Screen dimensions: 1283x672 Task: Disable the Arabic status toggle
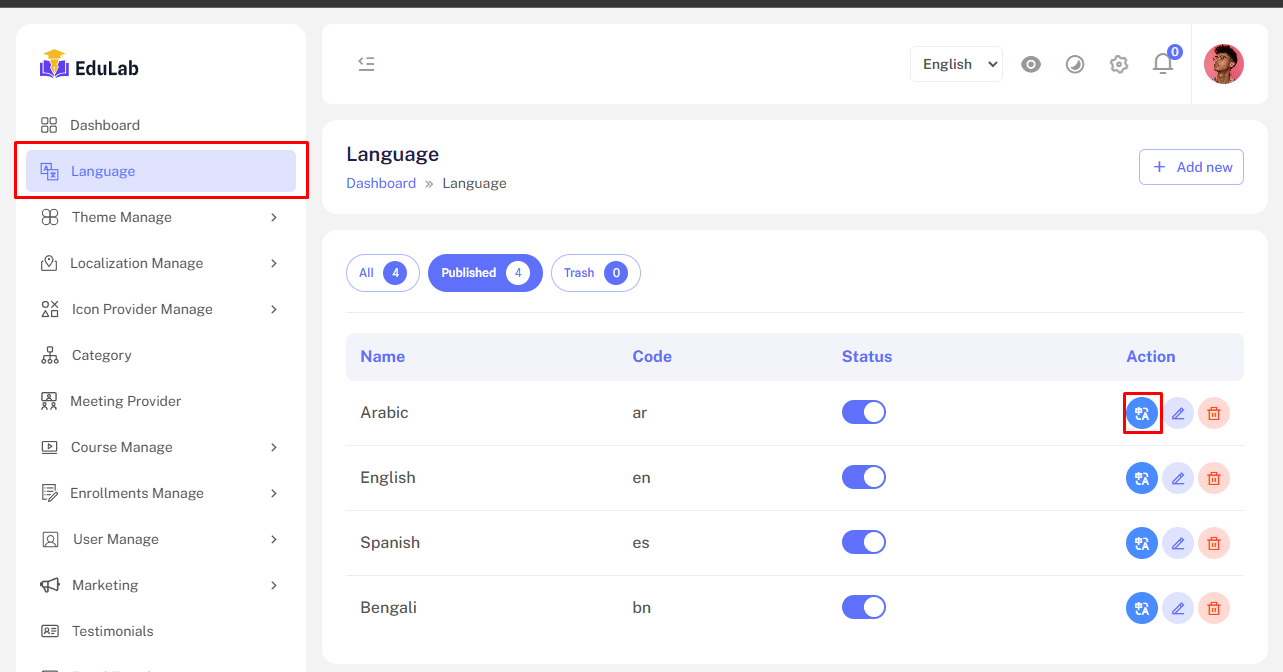pyautogui.click(x=864, y=413)
